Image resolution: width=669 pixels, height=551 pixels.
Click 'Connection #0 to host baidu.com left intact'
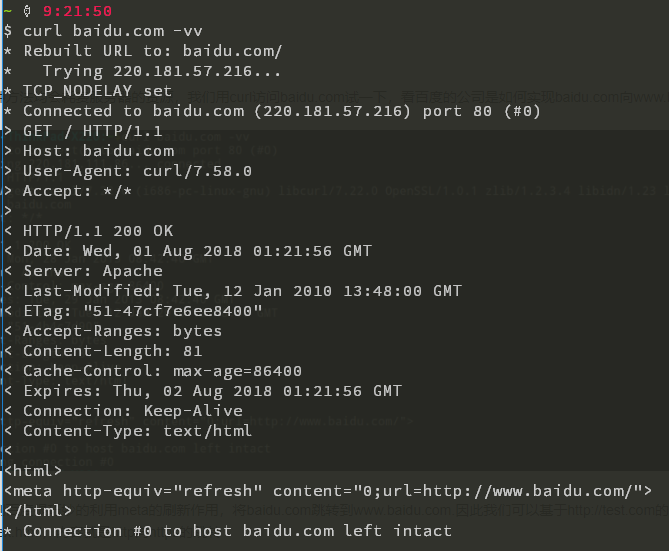click(x=237, y=531)
